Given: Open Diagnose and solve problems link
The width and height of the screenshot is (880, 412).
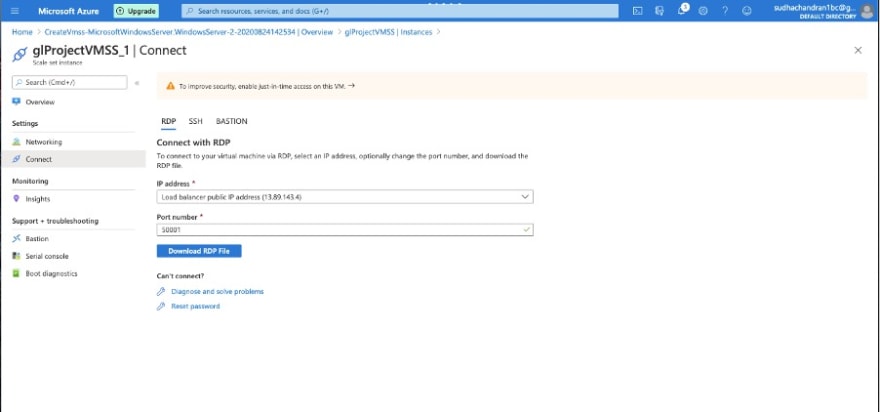Looking at the screenshot, I should (x=217, y=291).
